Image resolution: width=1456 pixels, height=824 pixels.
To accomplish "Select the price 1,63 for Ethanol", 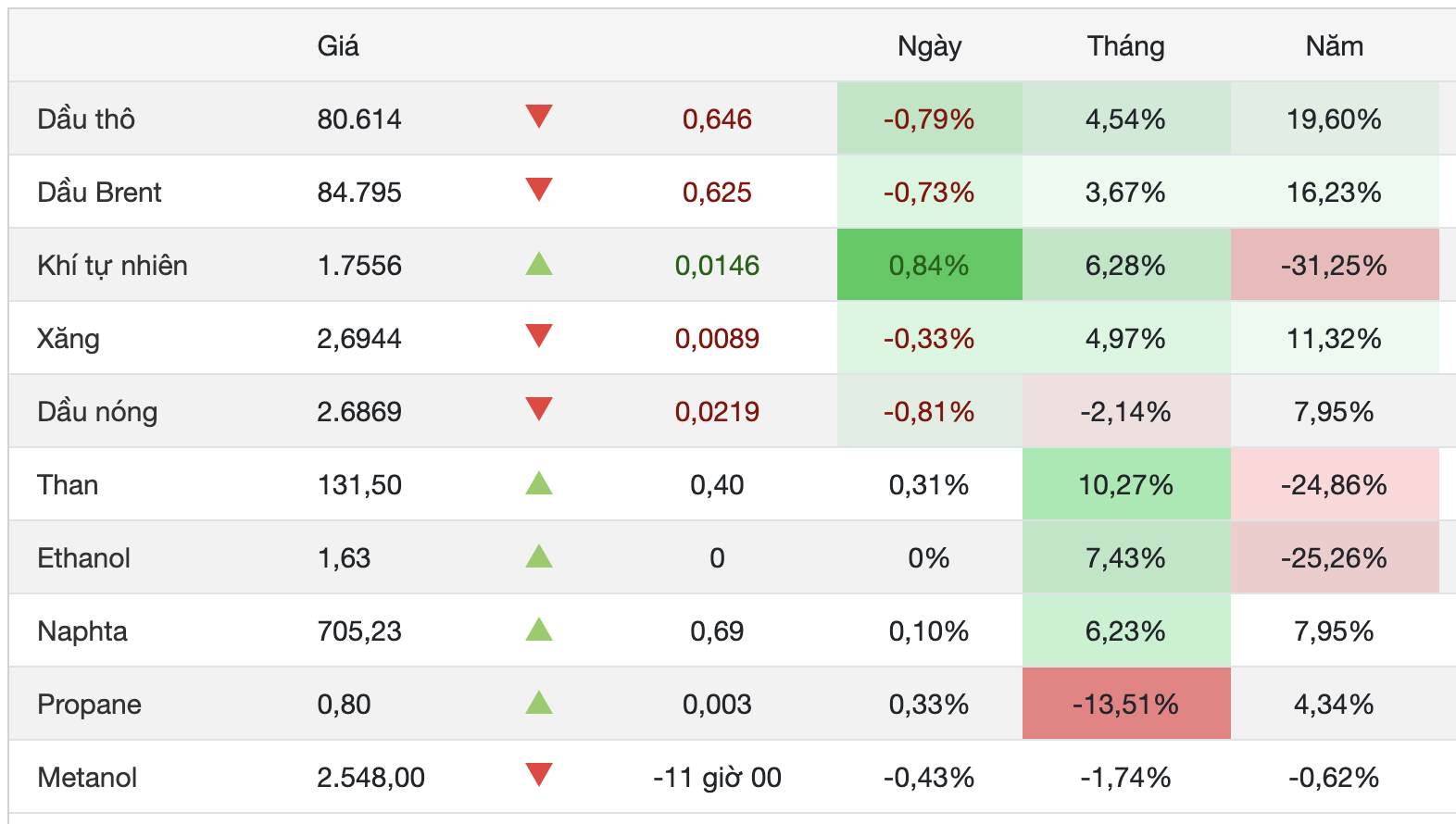I will click(344, 558).
